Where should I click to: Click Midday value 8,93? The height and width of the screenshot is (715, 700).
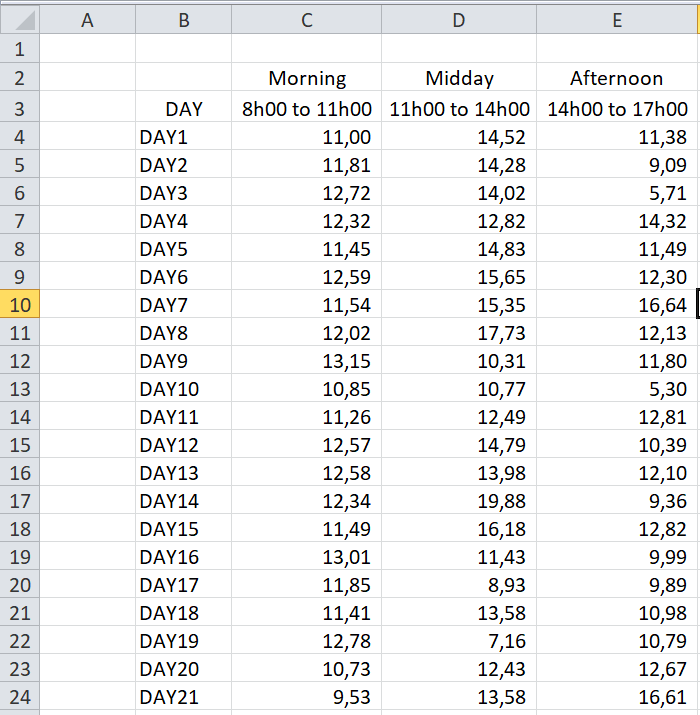tap(459, 585)
